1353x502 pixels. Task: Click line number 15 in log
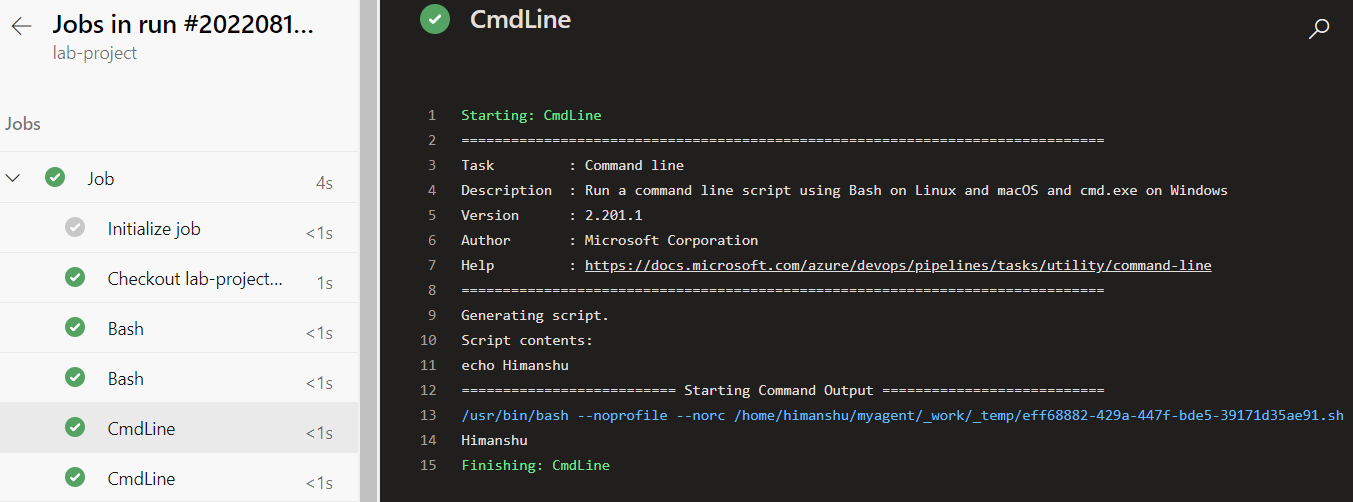click(429, 465)
